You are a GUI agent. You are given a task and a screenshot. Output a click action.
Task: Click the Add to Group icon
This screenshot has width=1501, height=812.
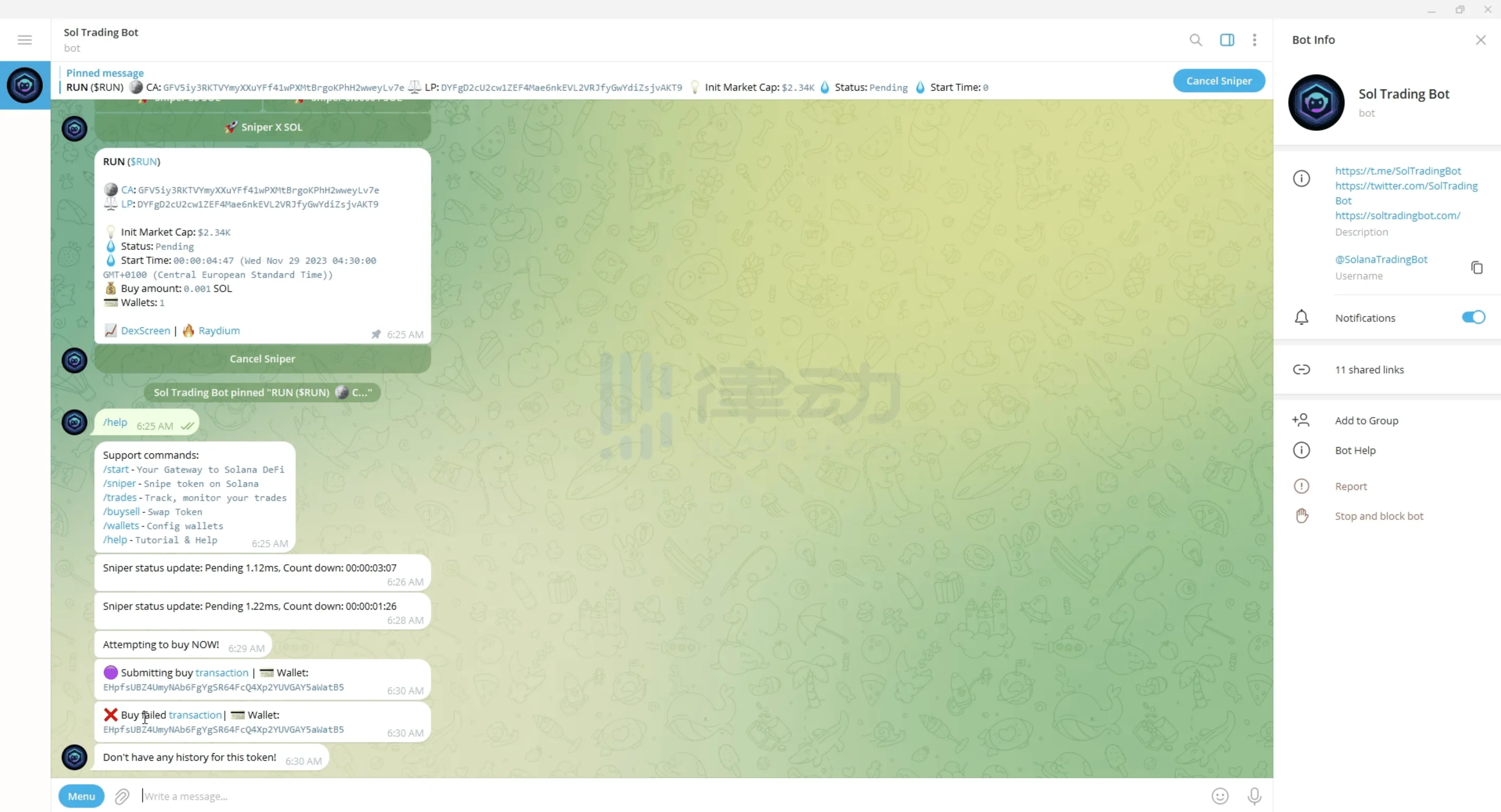pos(1301,420)
